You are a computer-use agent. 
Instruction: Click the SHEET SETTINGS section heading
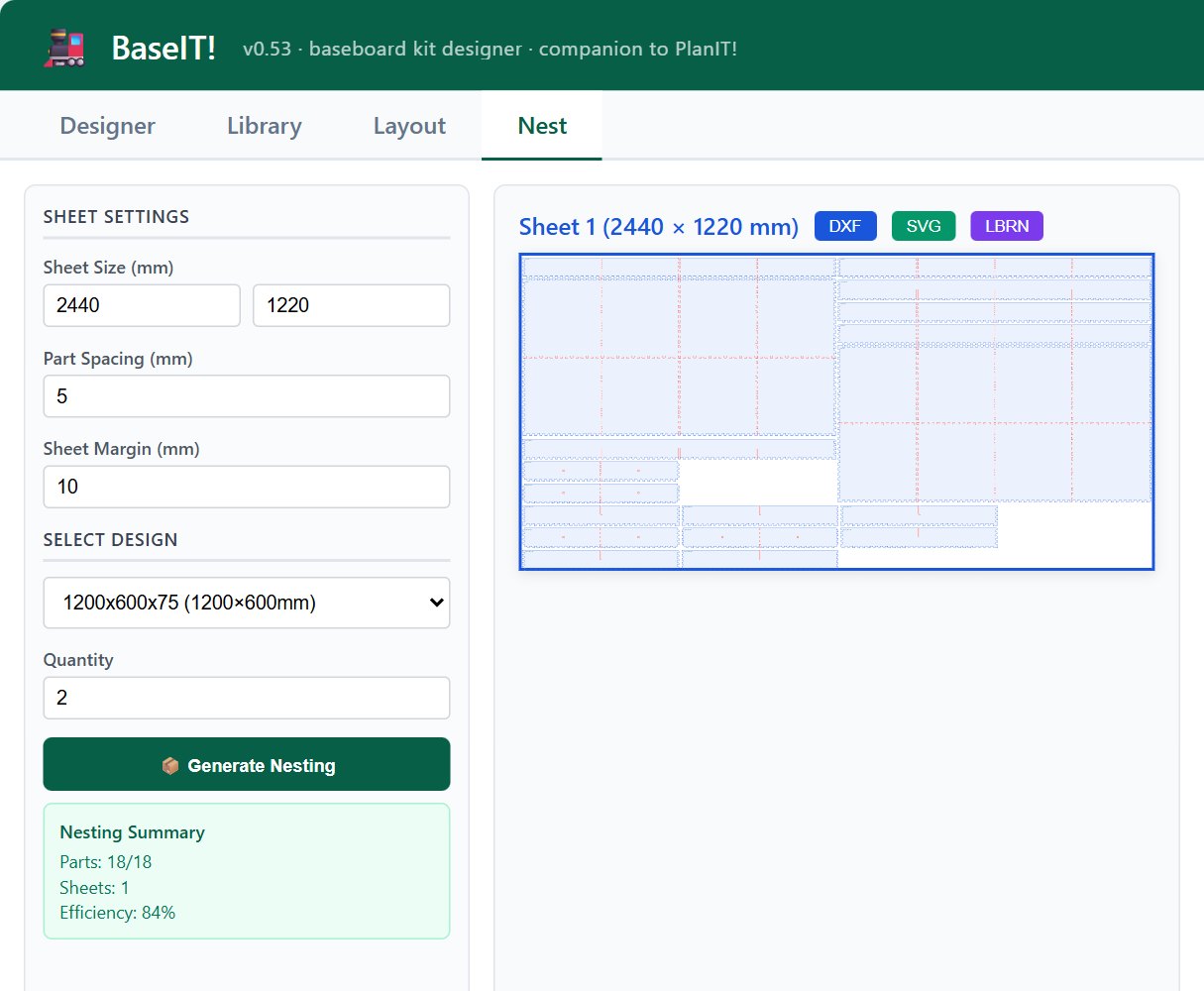(116, 217)
